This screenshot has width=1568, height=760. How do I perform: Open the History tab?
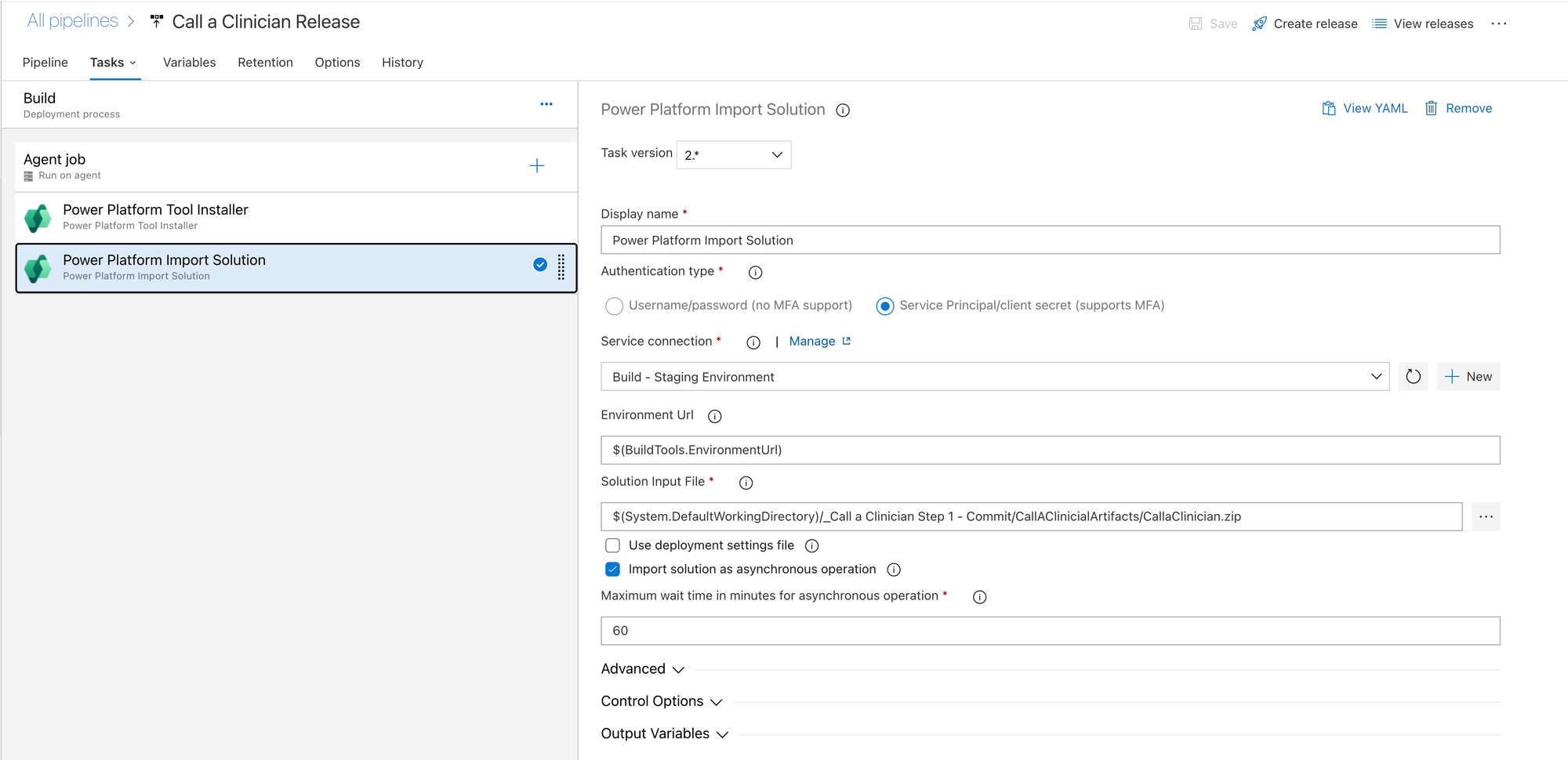click(x=402, y=63)
